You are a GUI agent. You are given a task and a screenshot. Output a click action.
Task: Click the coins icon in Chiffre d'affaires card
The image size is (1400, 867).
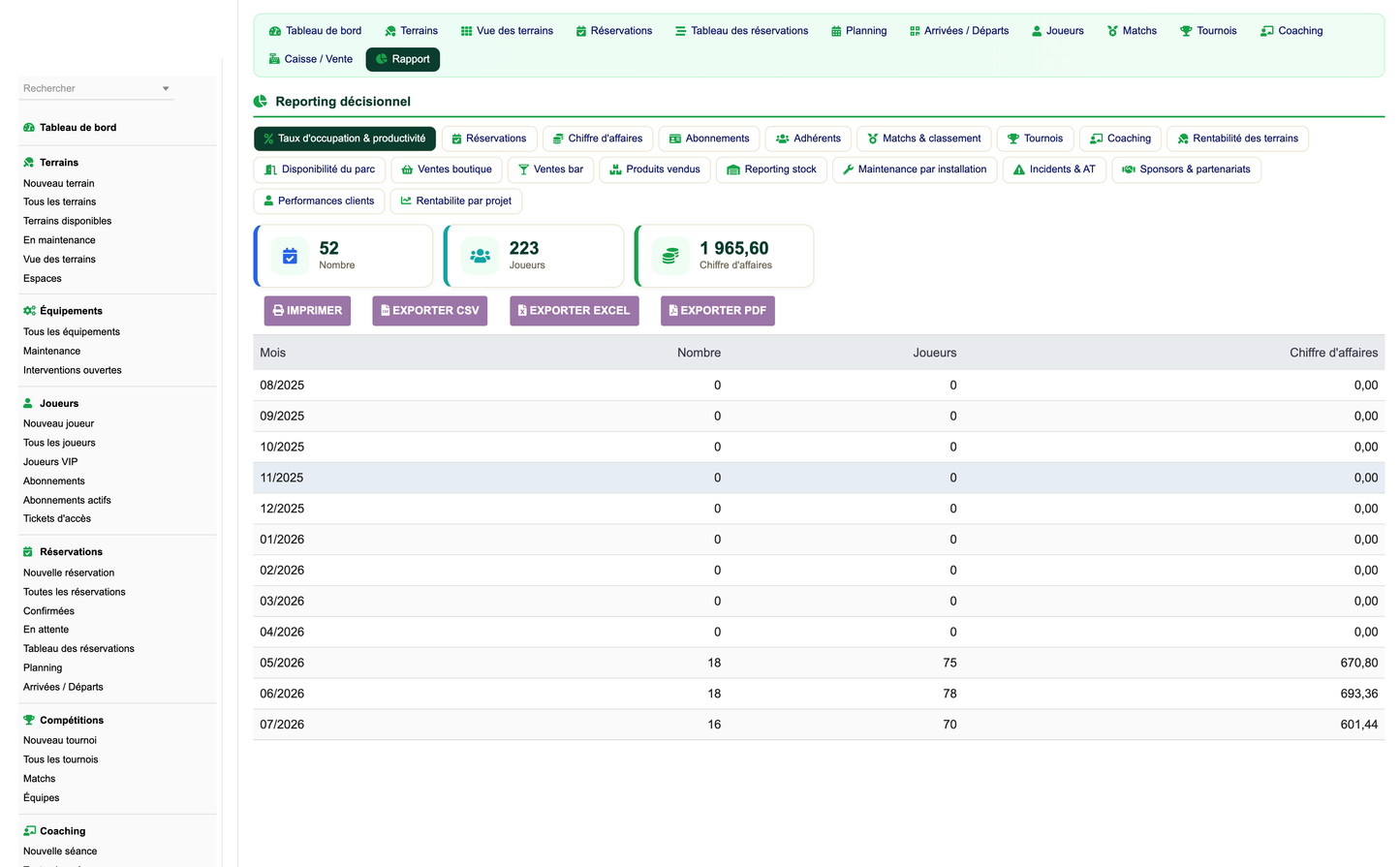coord(670,257)
